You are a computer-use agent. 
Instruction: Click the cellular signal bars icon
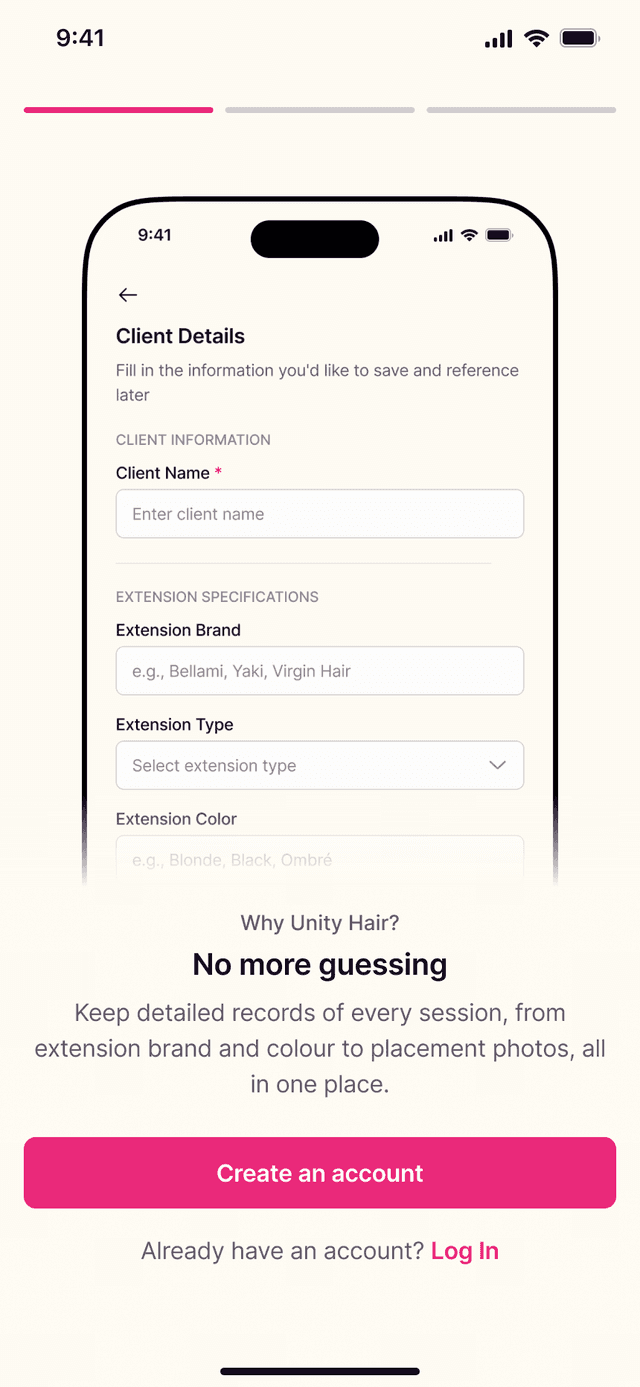(497, 38)
